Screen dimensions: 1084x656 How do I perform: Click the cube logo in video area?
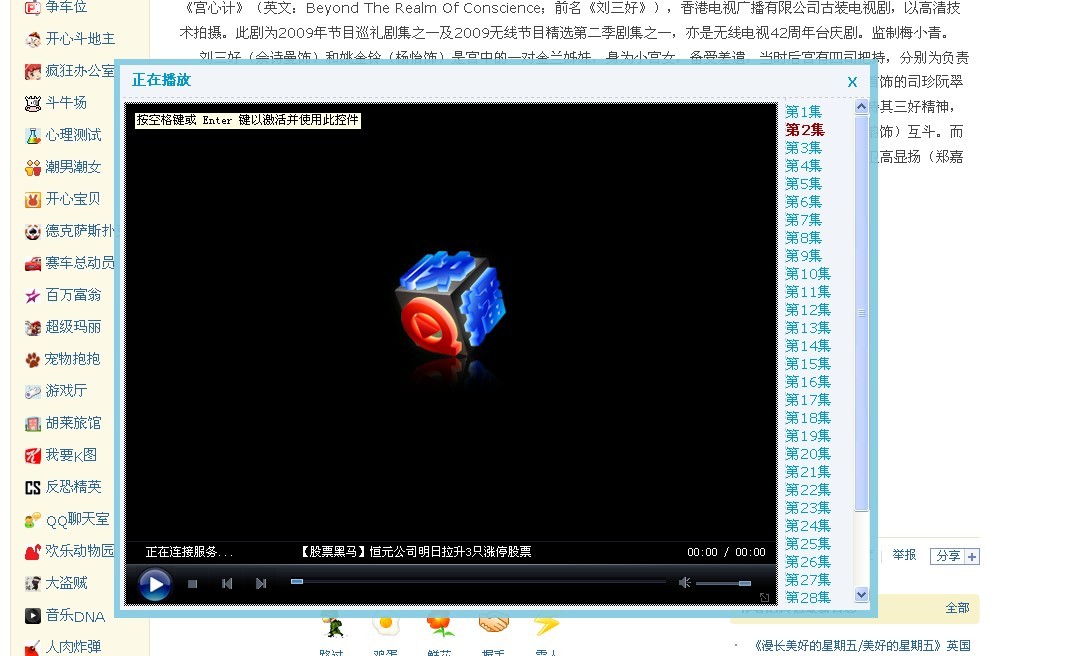pos(451,303)
